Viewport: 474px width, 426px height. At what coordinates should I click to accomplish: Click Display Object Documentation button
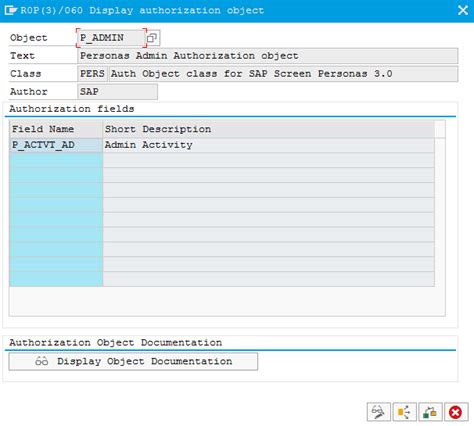click(x=133, y=361)
